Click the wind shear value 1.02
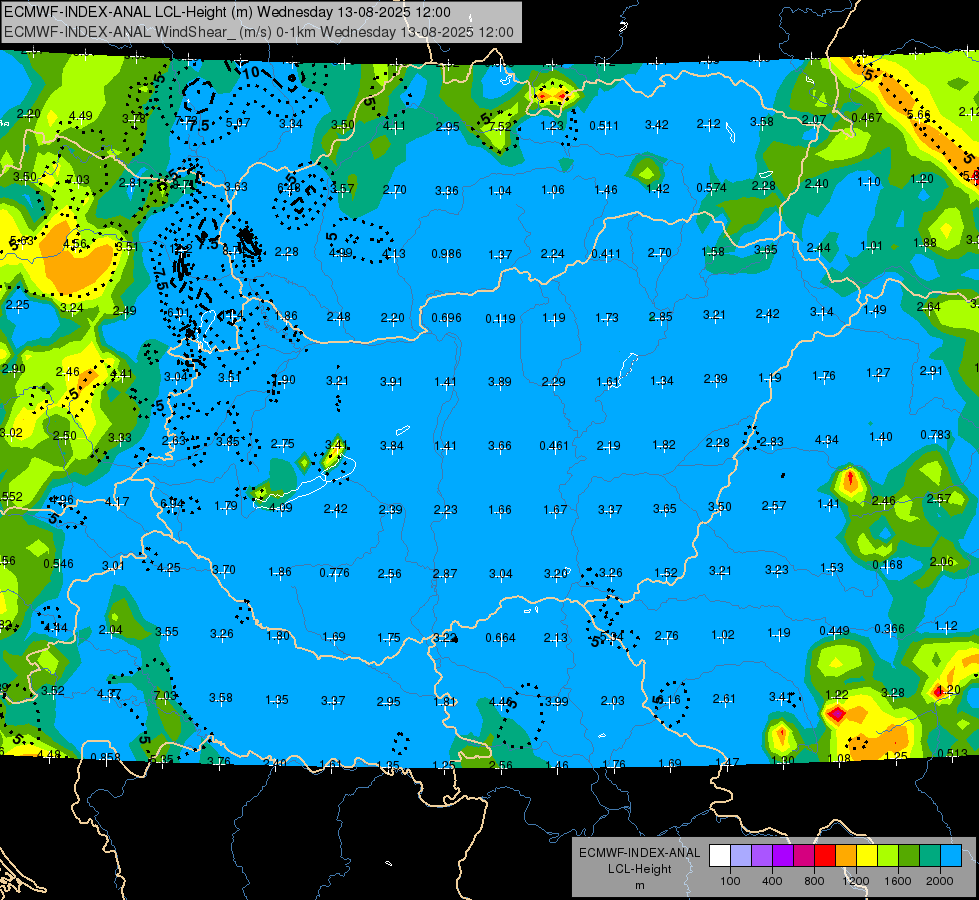 pyautogui.click(x=722, y=635)
